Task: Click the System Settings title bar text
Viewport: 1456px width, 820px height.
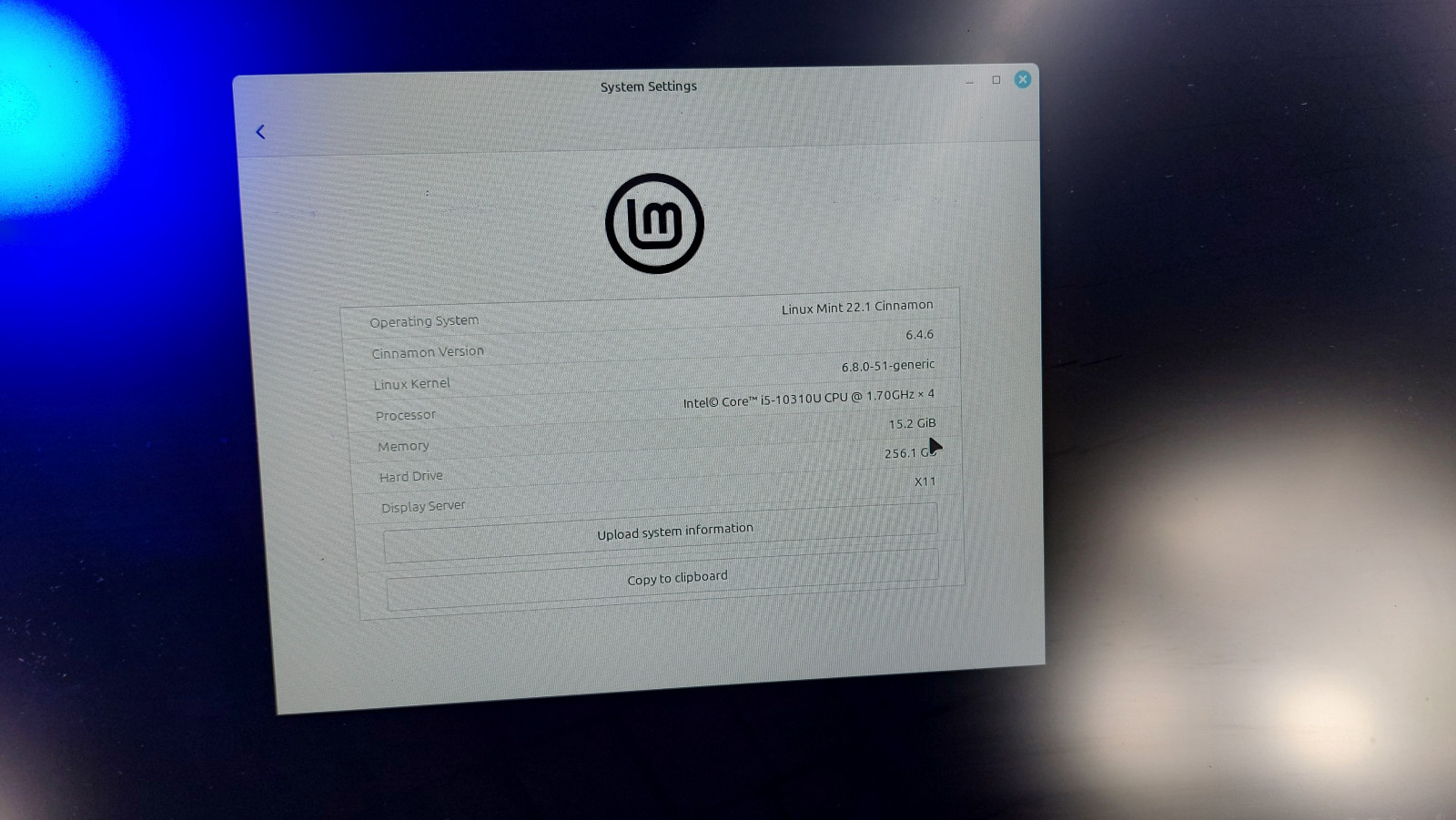Action: (648, 86)
